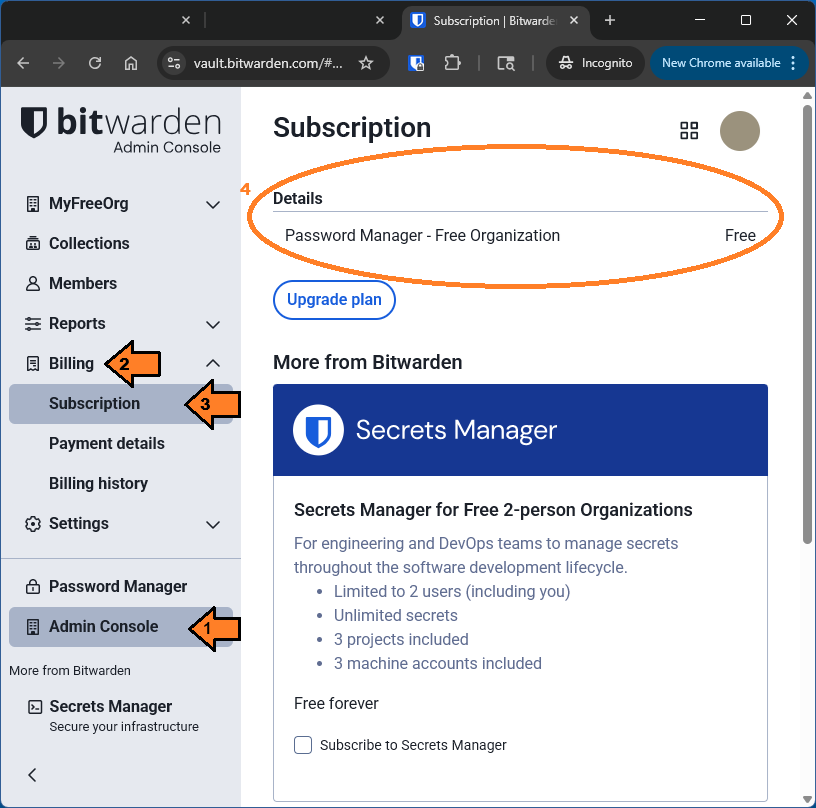The image size is (816, 808).
Task: Click the Secrets Manager shield logo in the banner
Action: click(318, 430)
